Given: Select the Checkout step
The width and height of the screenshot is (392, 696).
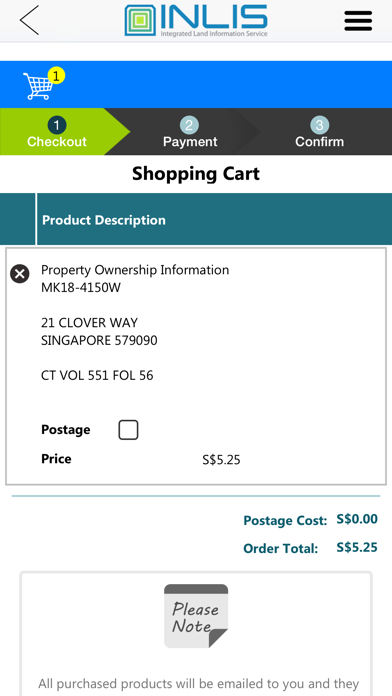Looking at the screenshot, I should point(56,132).
